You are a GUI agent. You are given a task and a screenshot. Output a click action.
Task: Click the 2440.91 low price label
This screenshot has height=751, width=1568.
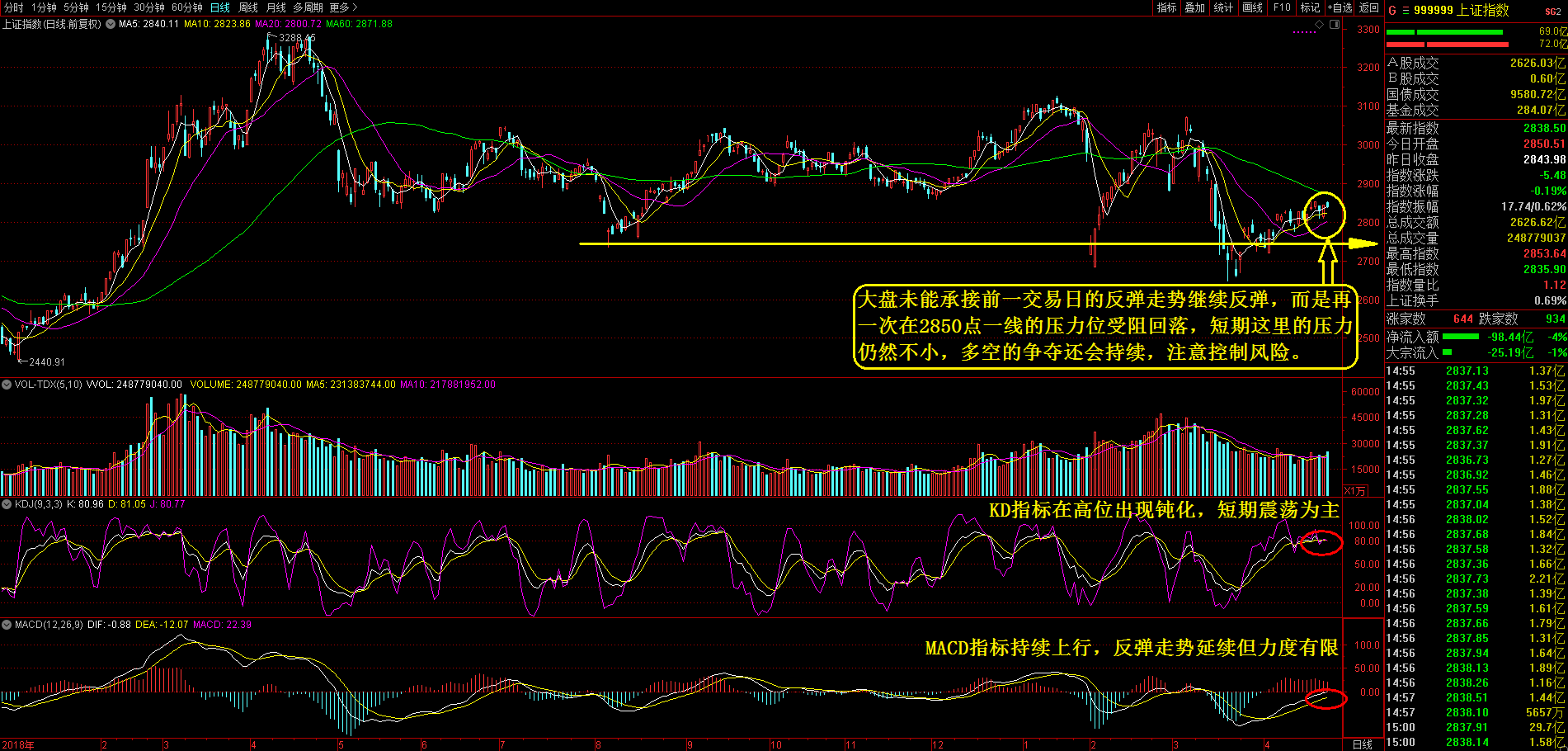(x=47, y=362)
